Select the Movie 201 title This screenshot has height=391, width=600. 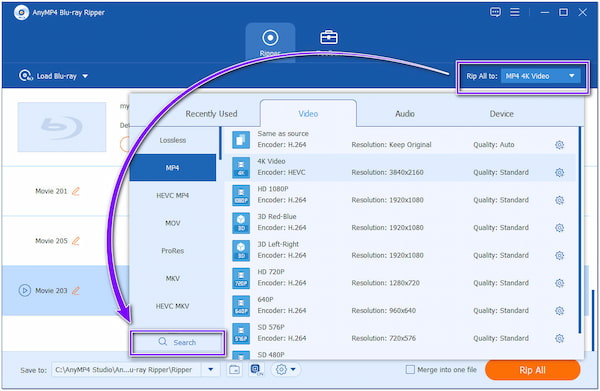coord(51,191)
